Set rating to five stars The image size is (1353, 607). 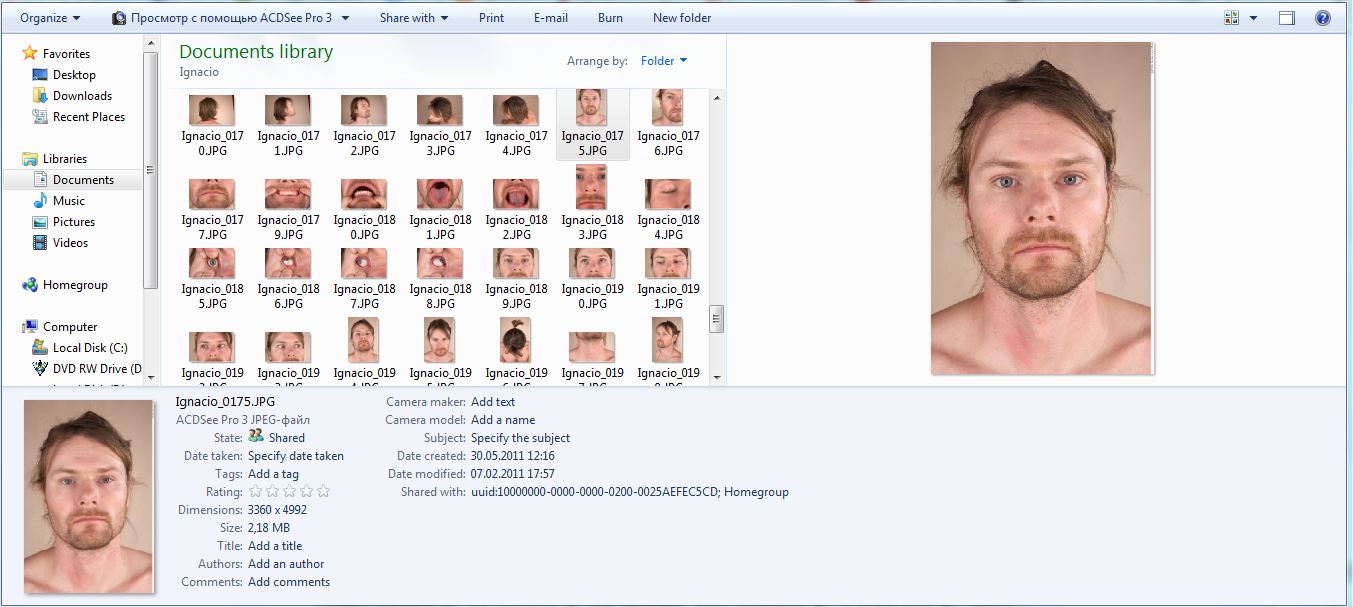point(323,492)
